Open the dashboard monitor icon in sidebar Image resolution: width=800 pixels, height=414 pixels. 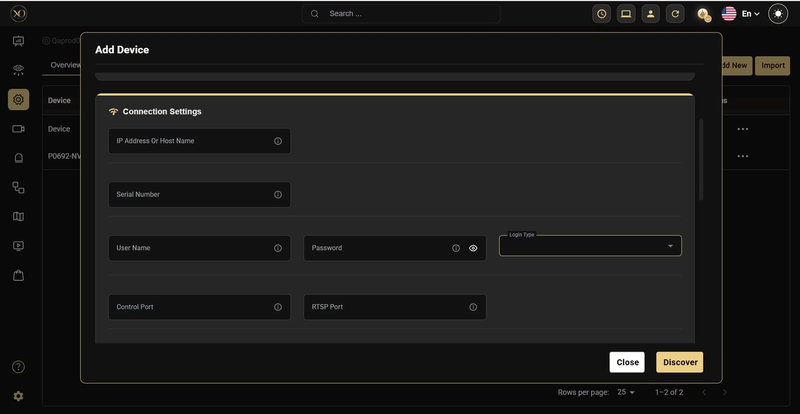click(x=18, y=41)
